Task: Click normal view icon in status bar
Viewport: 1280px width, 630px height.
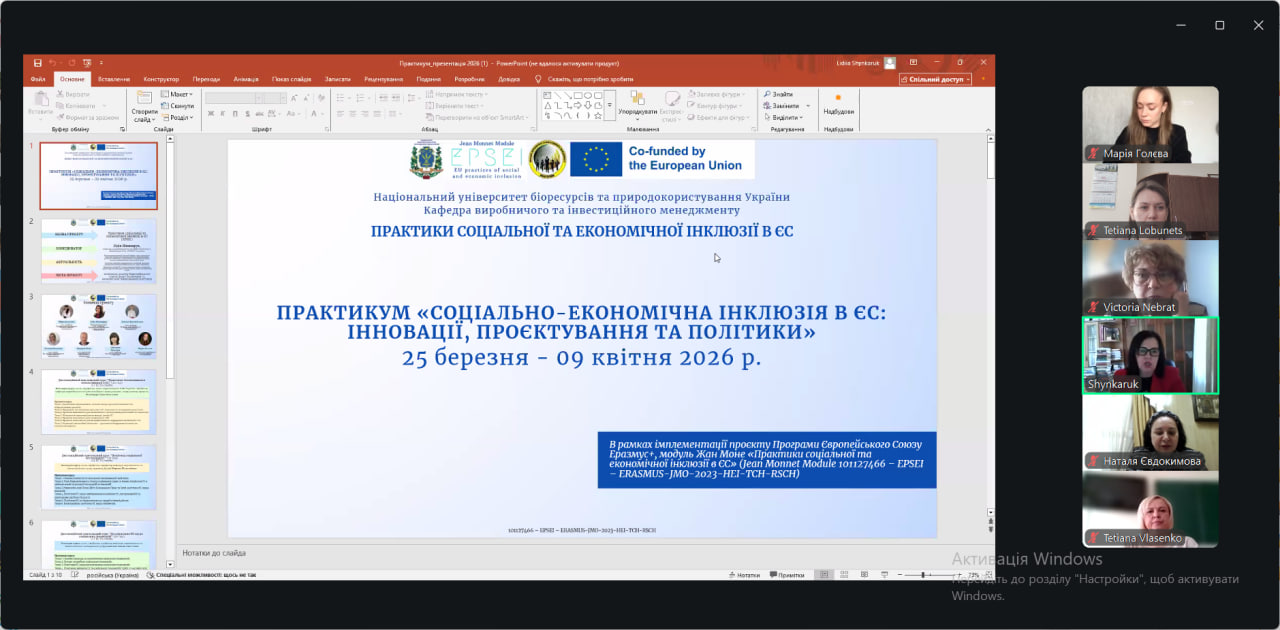Action: coord(822,575)
